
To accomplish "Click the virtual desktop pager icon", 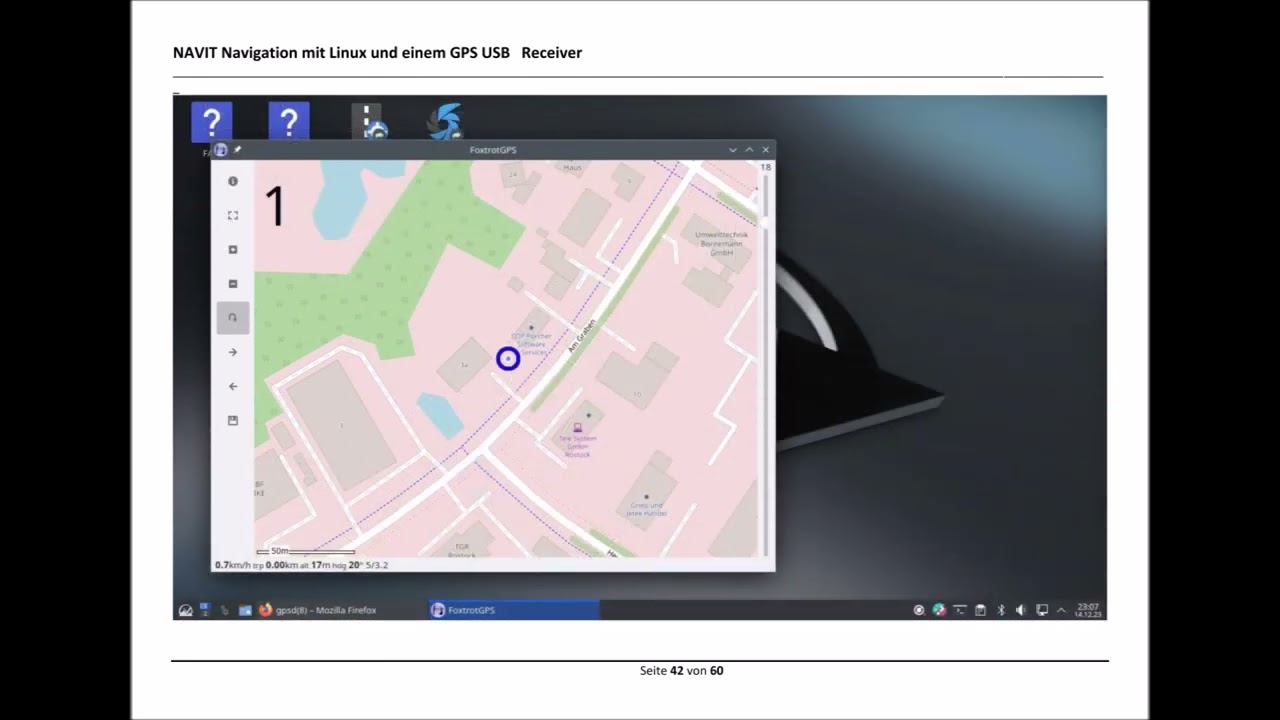I will pos(205,610).
